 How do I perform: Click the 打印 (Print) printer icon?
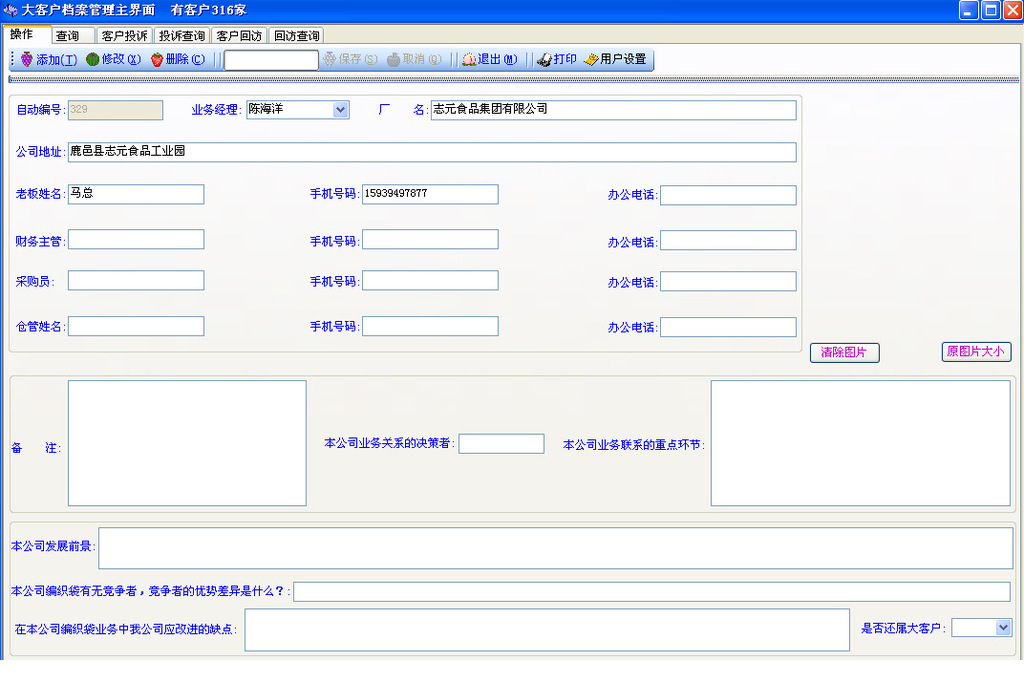pos(544,60)
